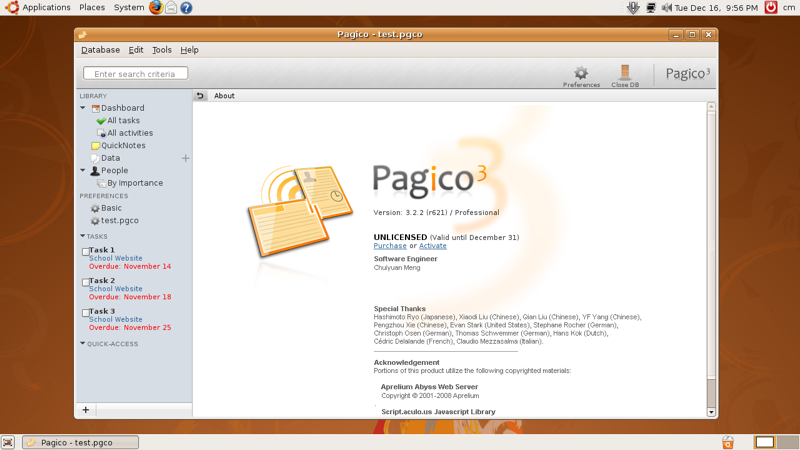Open the QuickNotes sticky note icon
The image size is (800, 450).
click(95, 146)
